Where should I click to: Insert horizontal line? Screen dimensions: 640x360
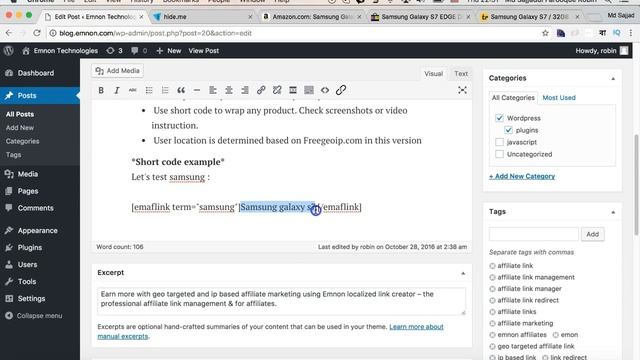197,90
